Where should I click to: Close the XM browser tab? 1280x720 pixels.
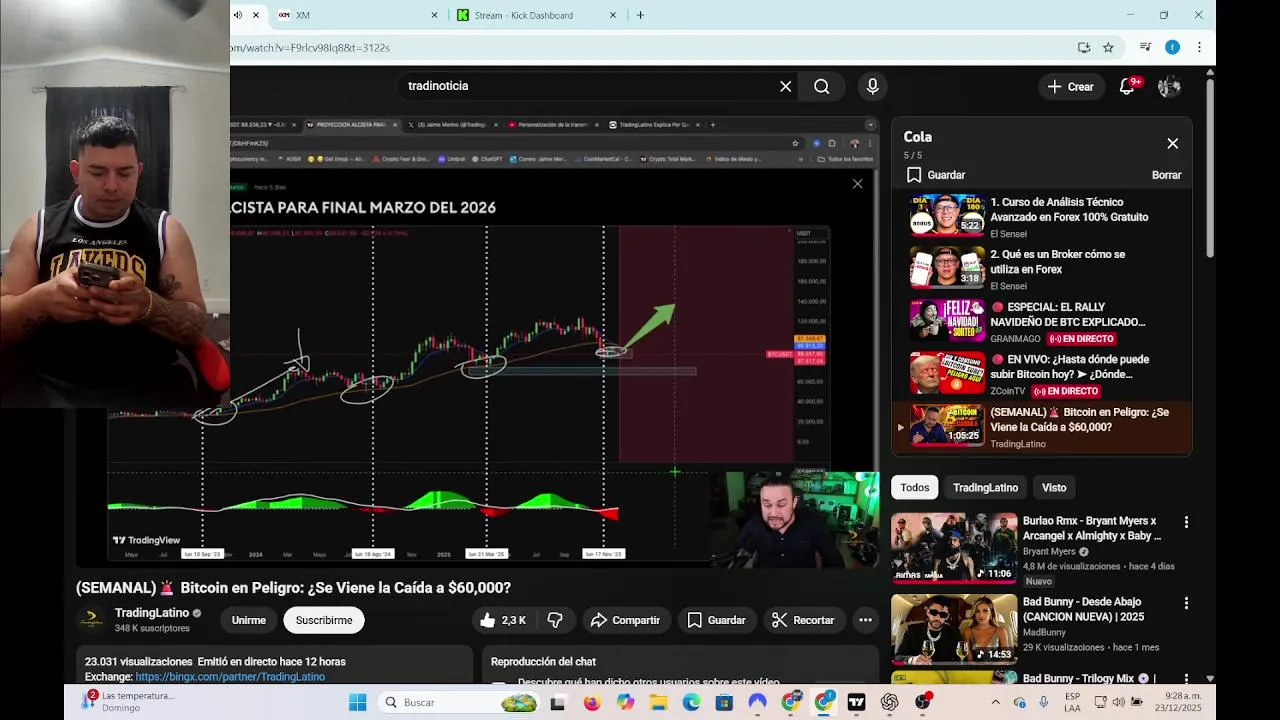(x=434, y=15)
